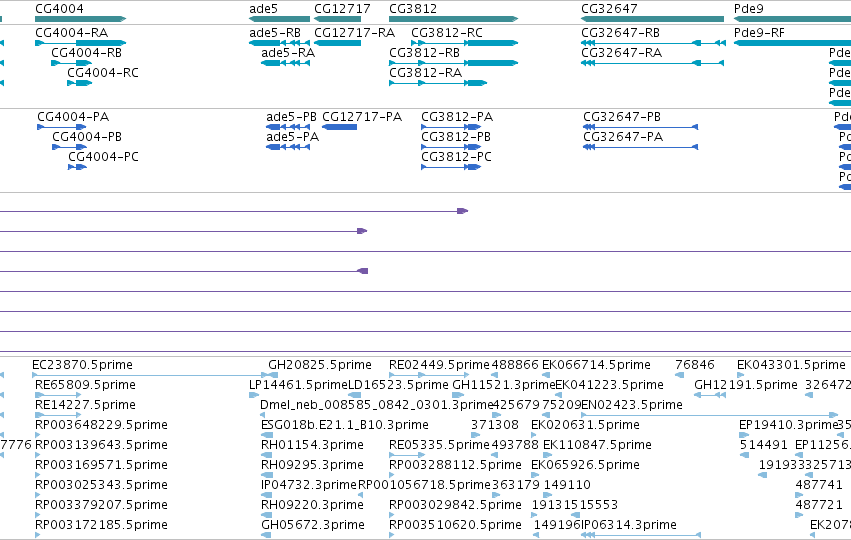
Task: Select transcript label CG4004-RC
Action: (x=103, y=73)
